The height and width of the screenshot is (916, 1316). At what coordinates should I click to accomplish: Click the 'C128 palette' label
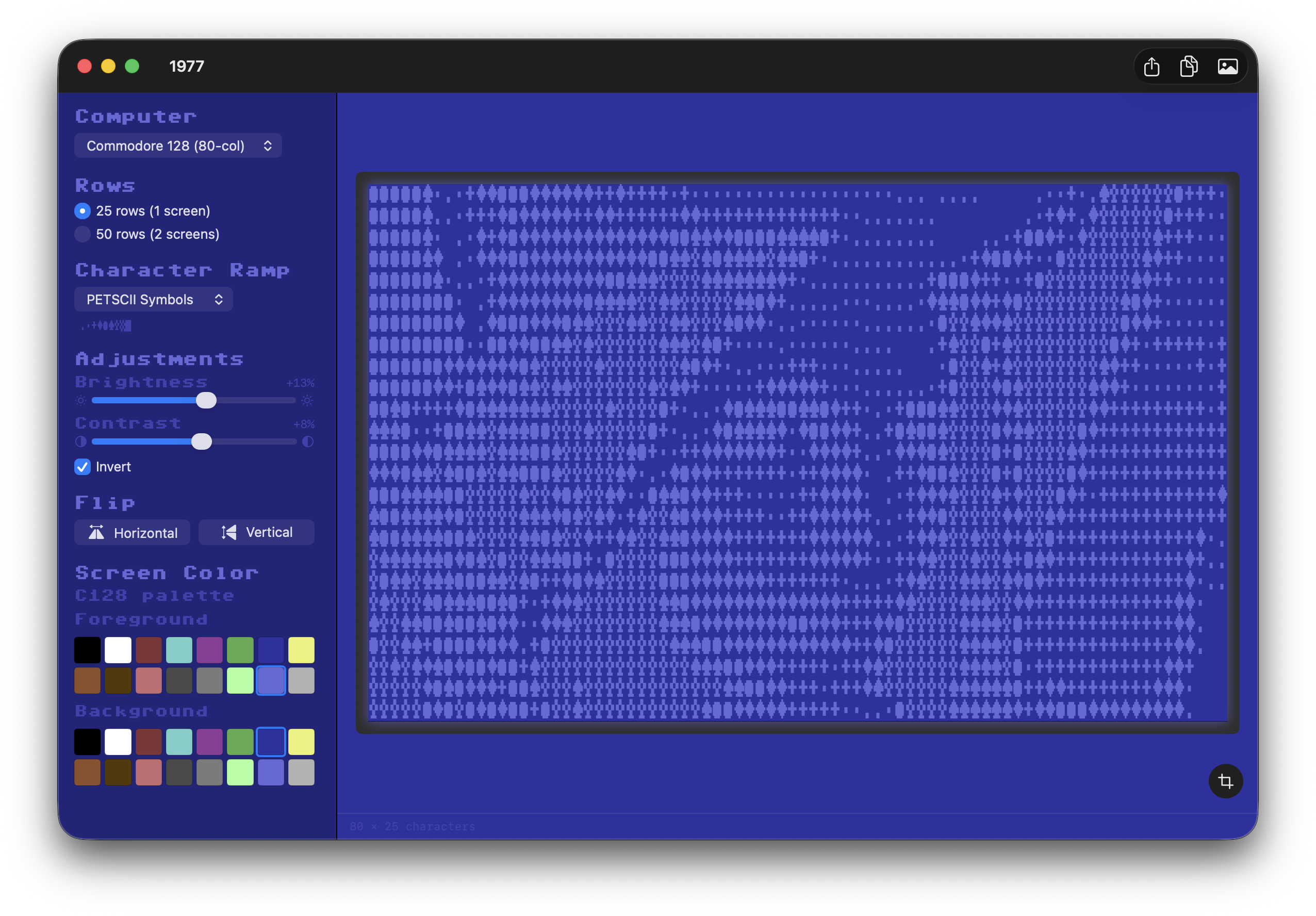click(x=155, y=596)
